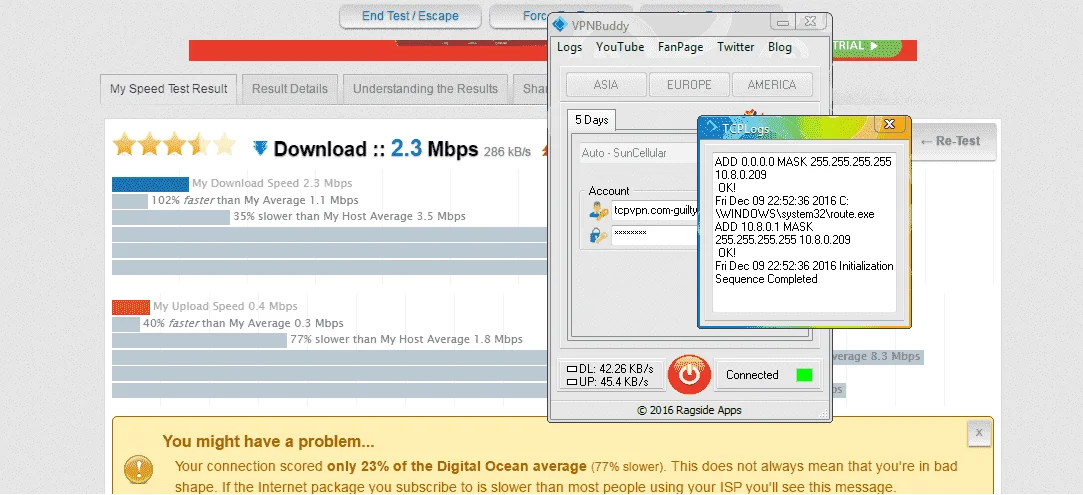This screenshot has width=1083, height=495.
Task: Open the Auto - SunCellular server dropdown
Action: tap(636, 153)
